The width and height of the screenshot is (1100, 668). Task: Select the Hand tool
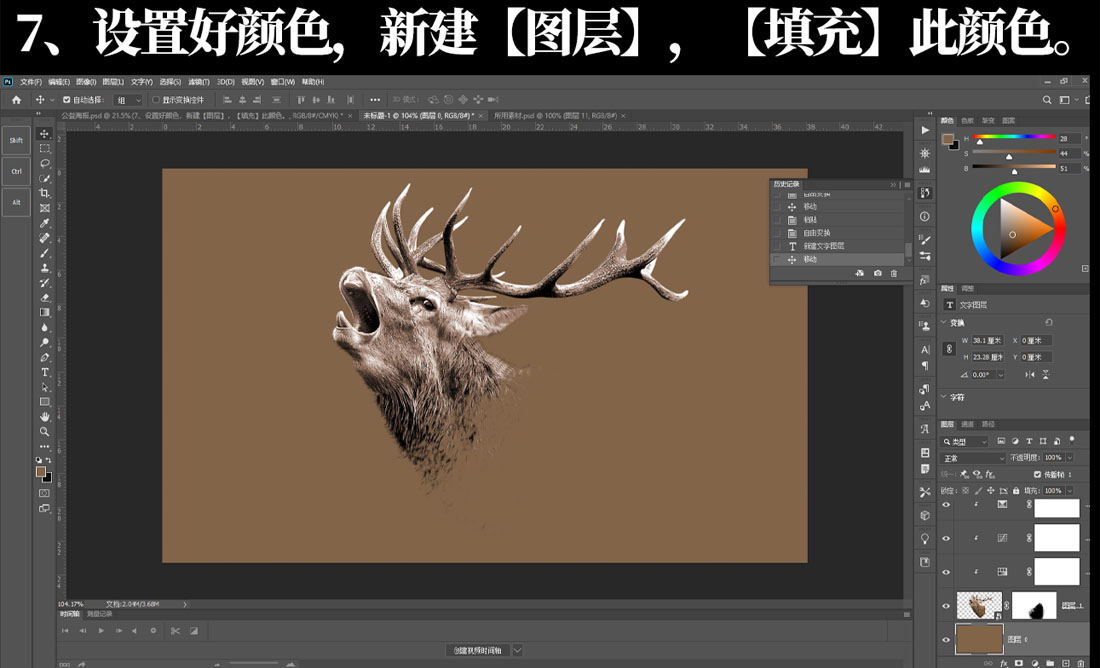coord(45,417)
